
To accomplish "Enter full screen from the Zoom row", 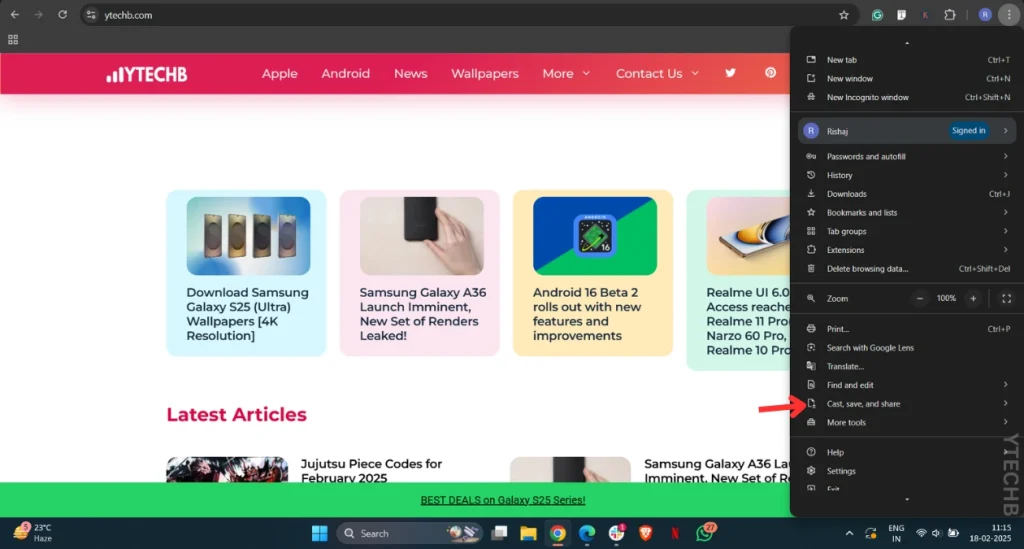I will (x=1006, y=298).
